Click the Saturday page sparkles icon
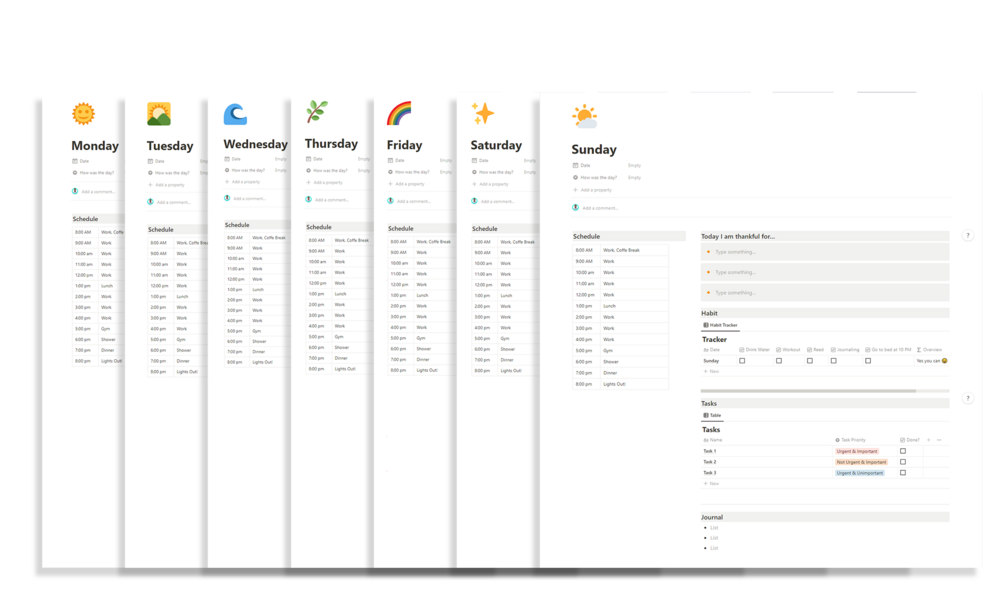 [x=483, y=113]
